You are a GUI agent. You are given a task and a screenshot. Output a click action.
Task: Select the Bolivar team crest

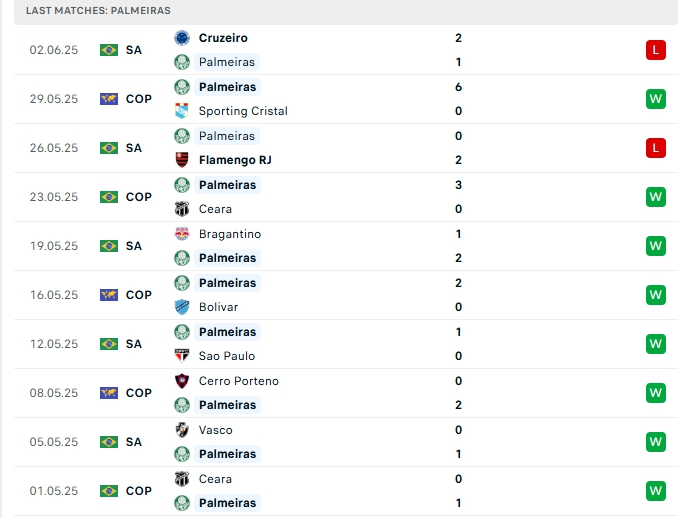[x=182, y=307]
